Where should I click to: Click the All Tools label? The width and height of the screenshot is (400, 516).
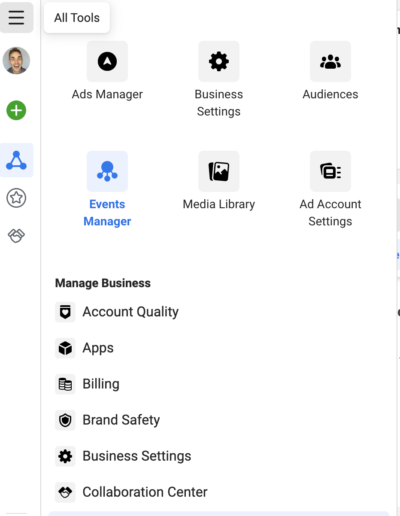pyautogui.click(x=77, y=18)
